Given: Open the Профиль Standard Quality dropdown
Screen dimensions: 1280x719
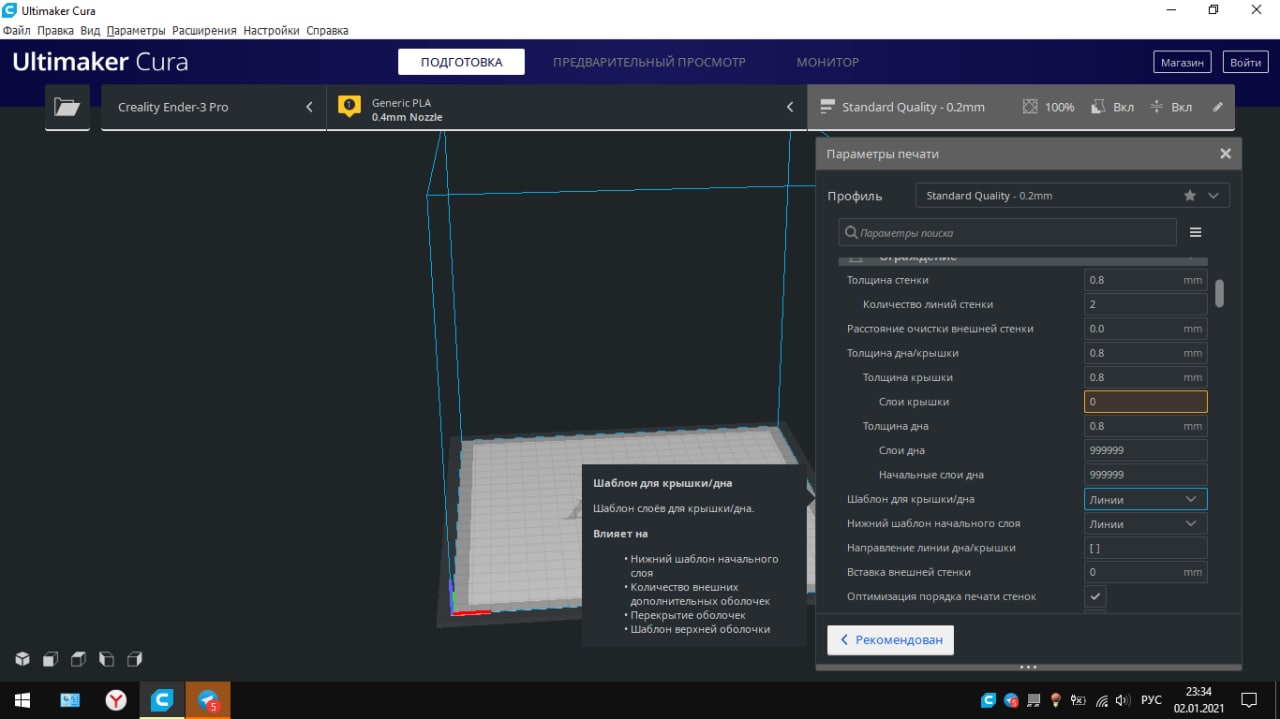Looking at the screenshot, I should tap(1072, 196).
